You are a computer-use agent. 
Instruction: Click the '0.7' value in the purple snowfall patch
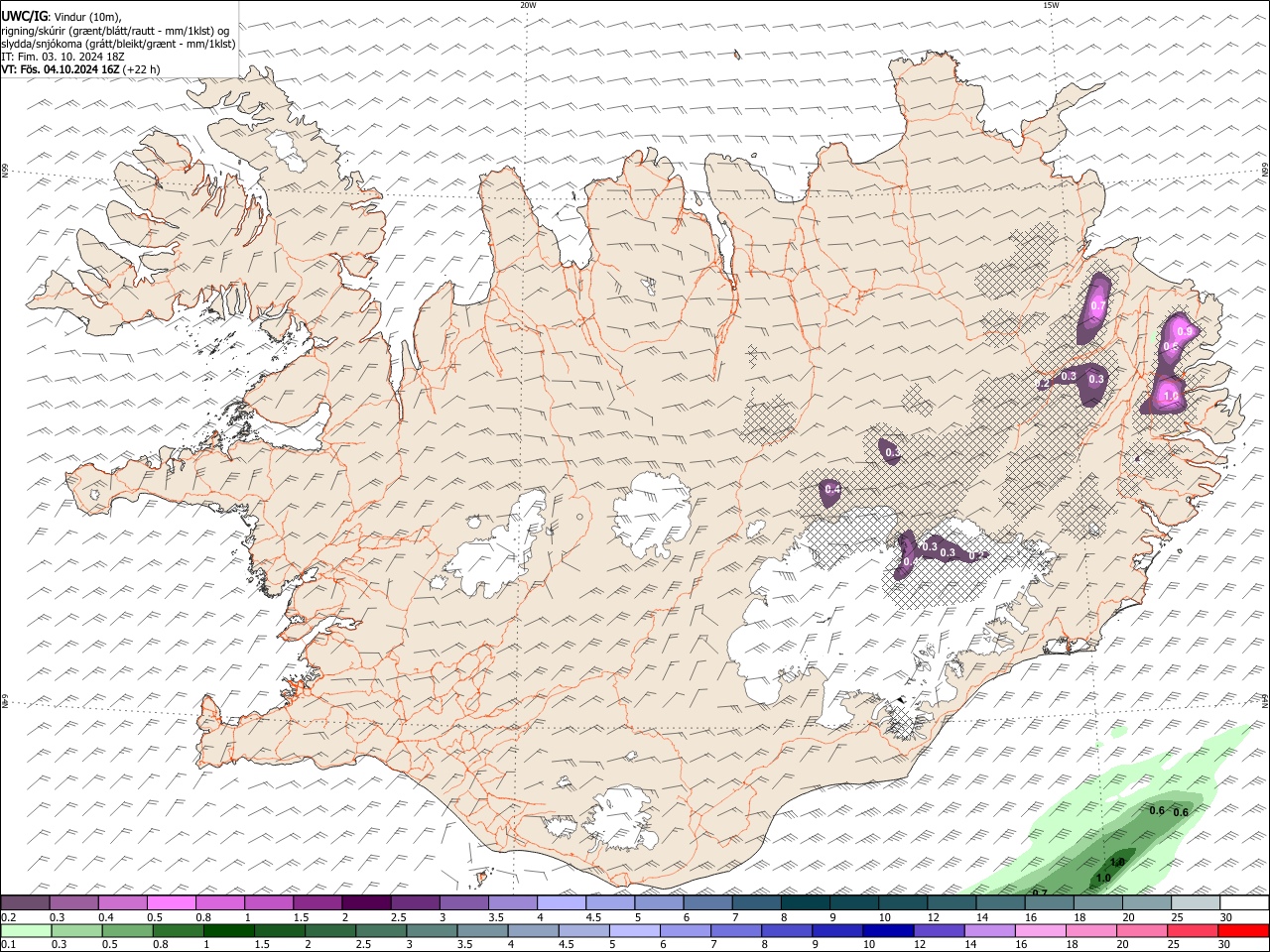click(x=1097, y=306)
